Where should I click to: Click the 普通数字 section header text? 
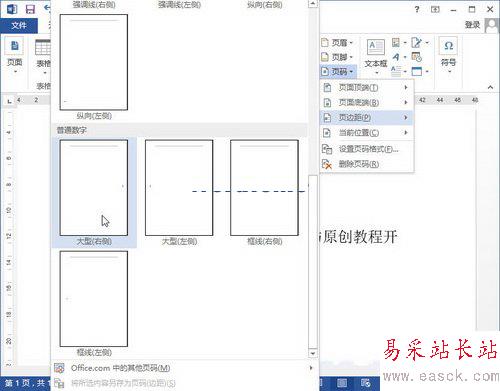click(72, 130)
